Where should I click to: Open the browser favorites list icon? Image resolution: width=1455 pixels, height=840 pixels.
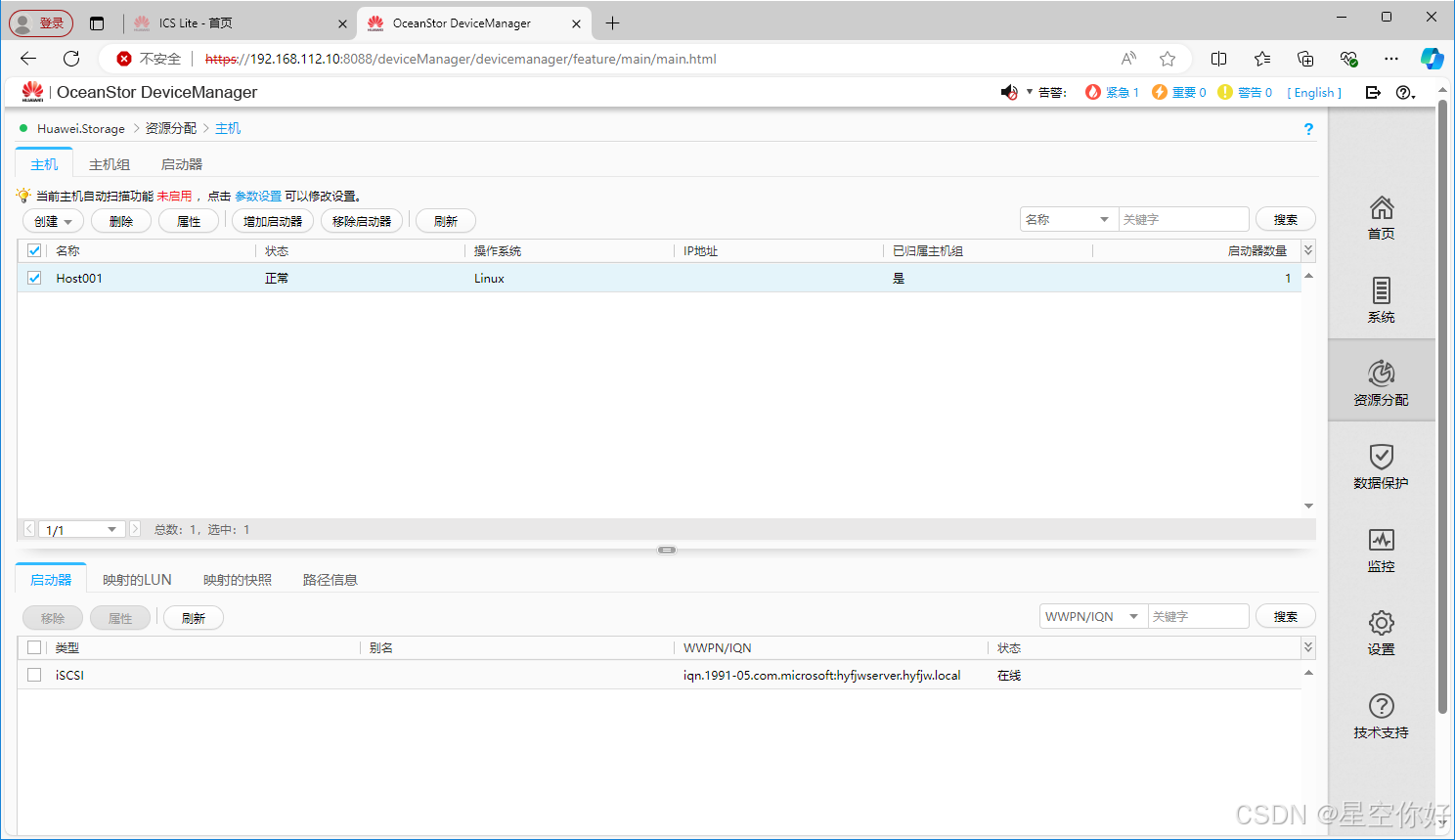coord(1262,59)
